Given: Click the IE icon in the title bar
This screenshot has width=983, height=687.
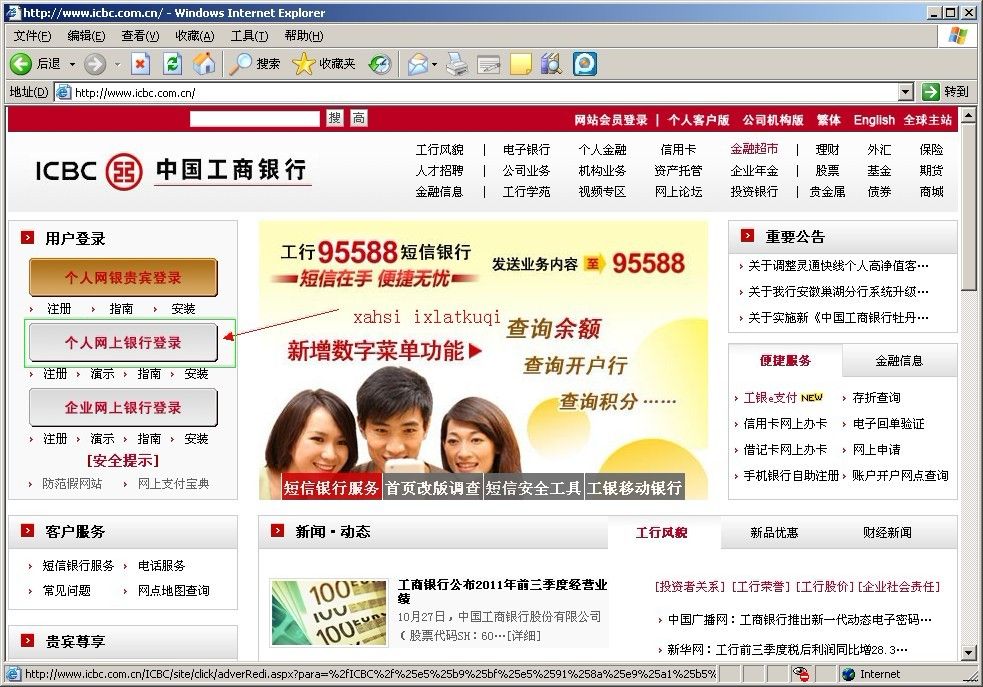Looking at the screenshot, I should [x=13, y=13].
